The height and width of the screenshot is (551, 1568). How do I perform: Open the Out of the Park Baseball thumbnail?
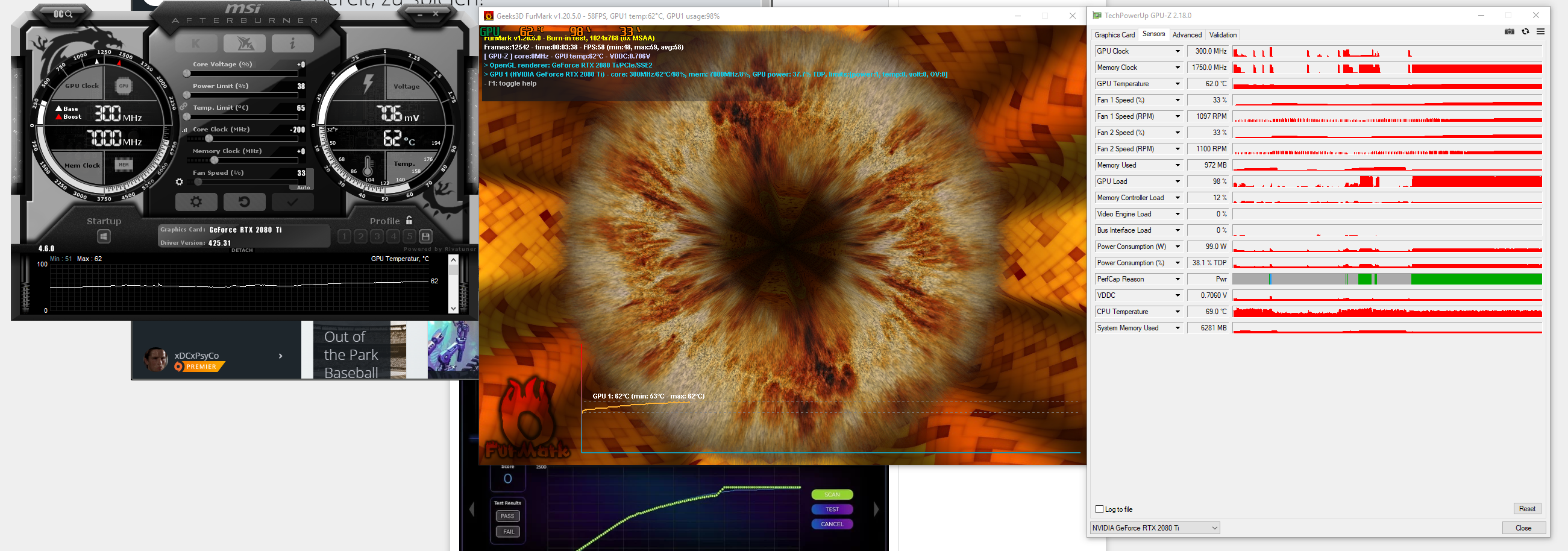[x=360, y=350]
